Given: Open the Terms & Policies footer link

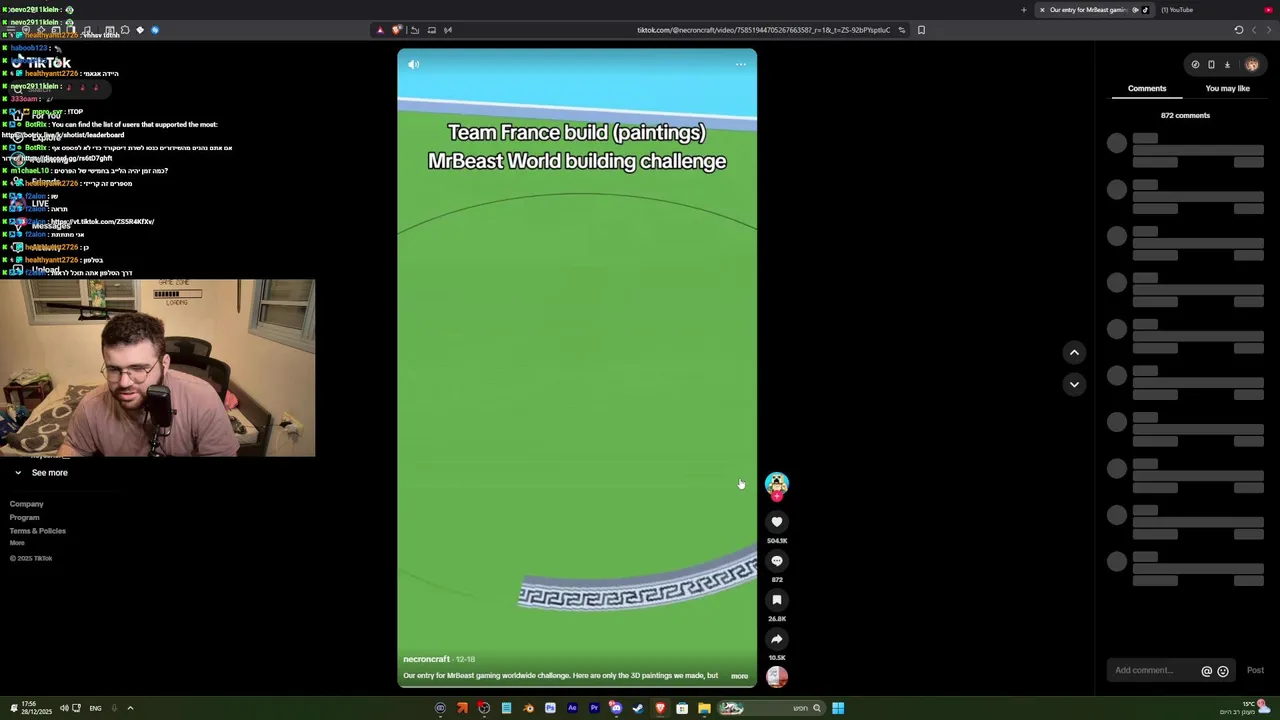Looking at the screenshot, I should pyautogui.click(x=38, y=531).
